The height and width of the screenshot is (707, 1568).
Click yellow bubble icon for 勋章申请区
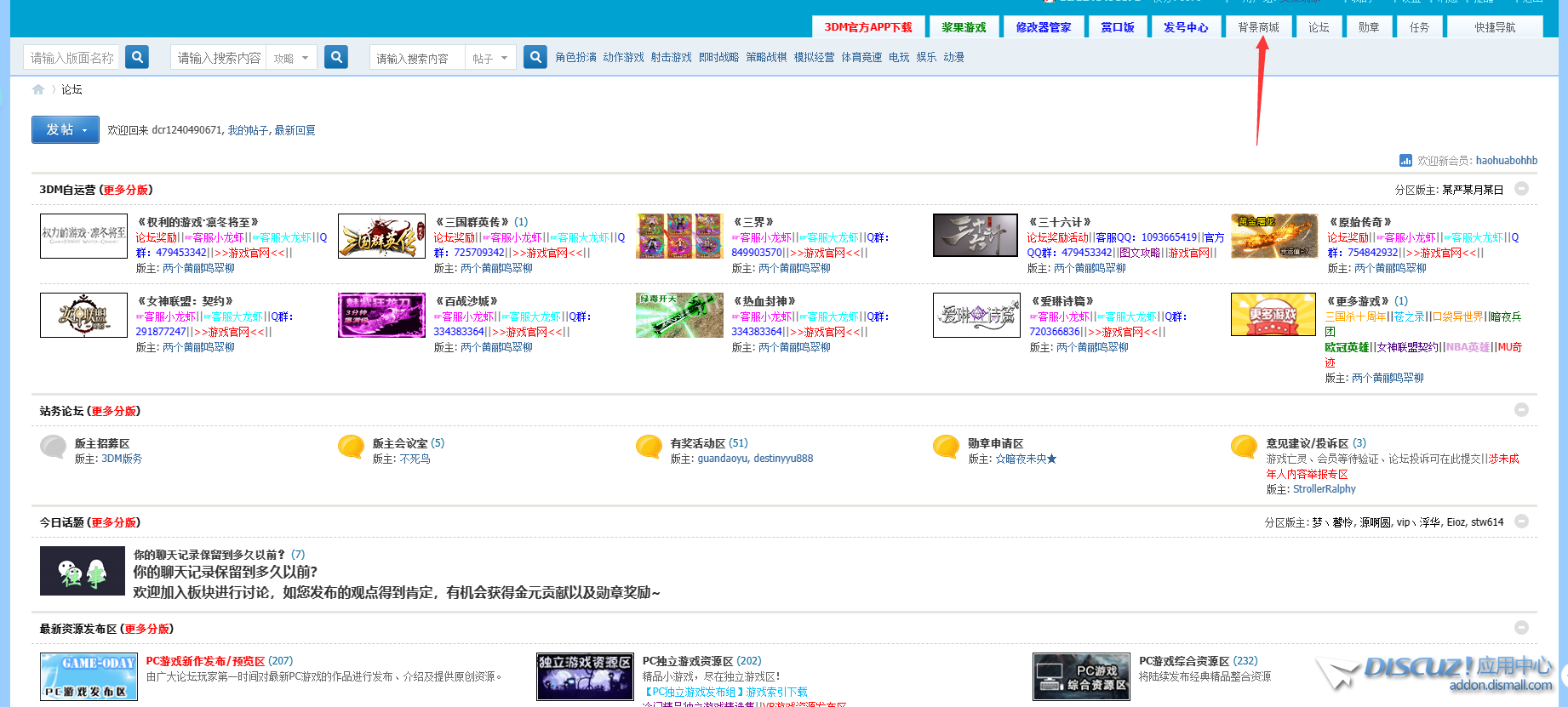click(x=946, y=447)
